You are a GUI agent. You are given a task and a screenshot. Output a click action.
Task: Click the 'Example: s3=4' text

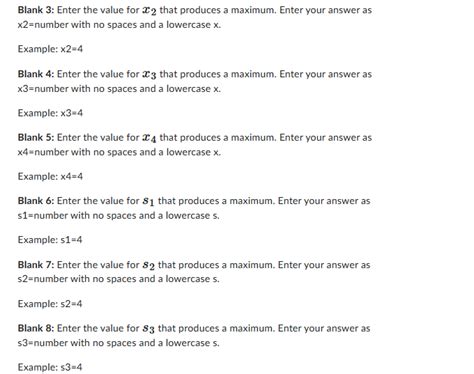[x=50, y=367]
